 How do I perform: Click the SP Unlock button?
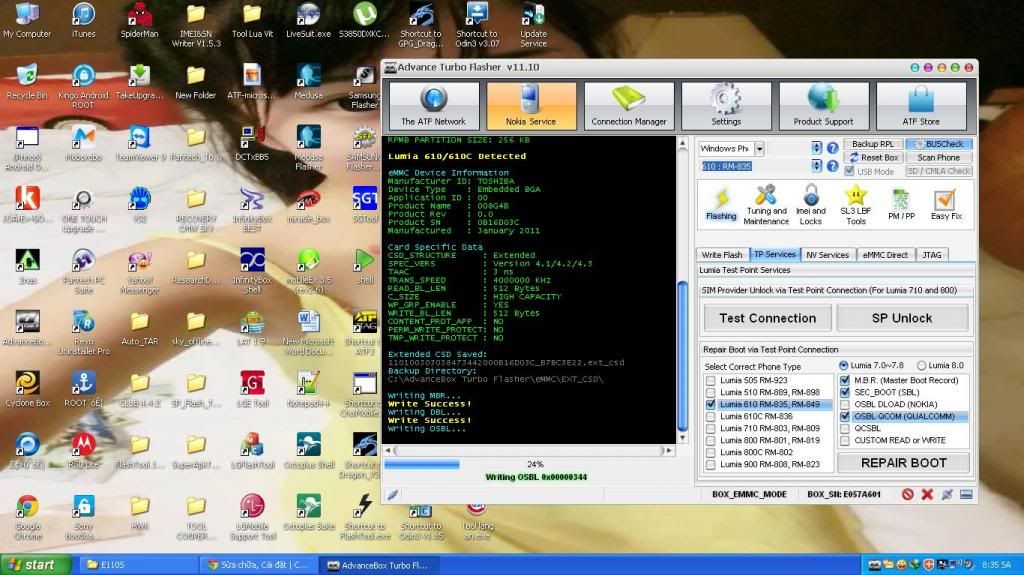[902, 318]
